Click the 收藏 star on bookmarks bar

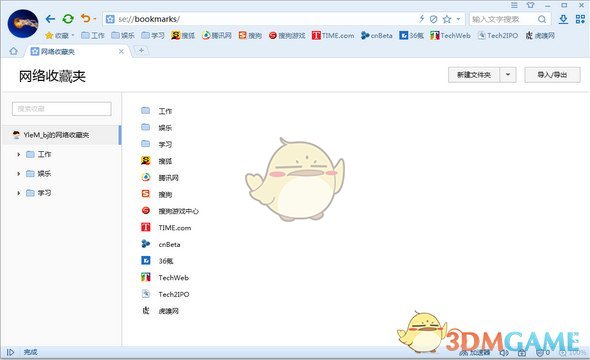click(49, 36)
